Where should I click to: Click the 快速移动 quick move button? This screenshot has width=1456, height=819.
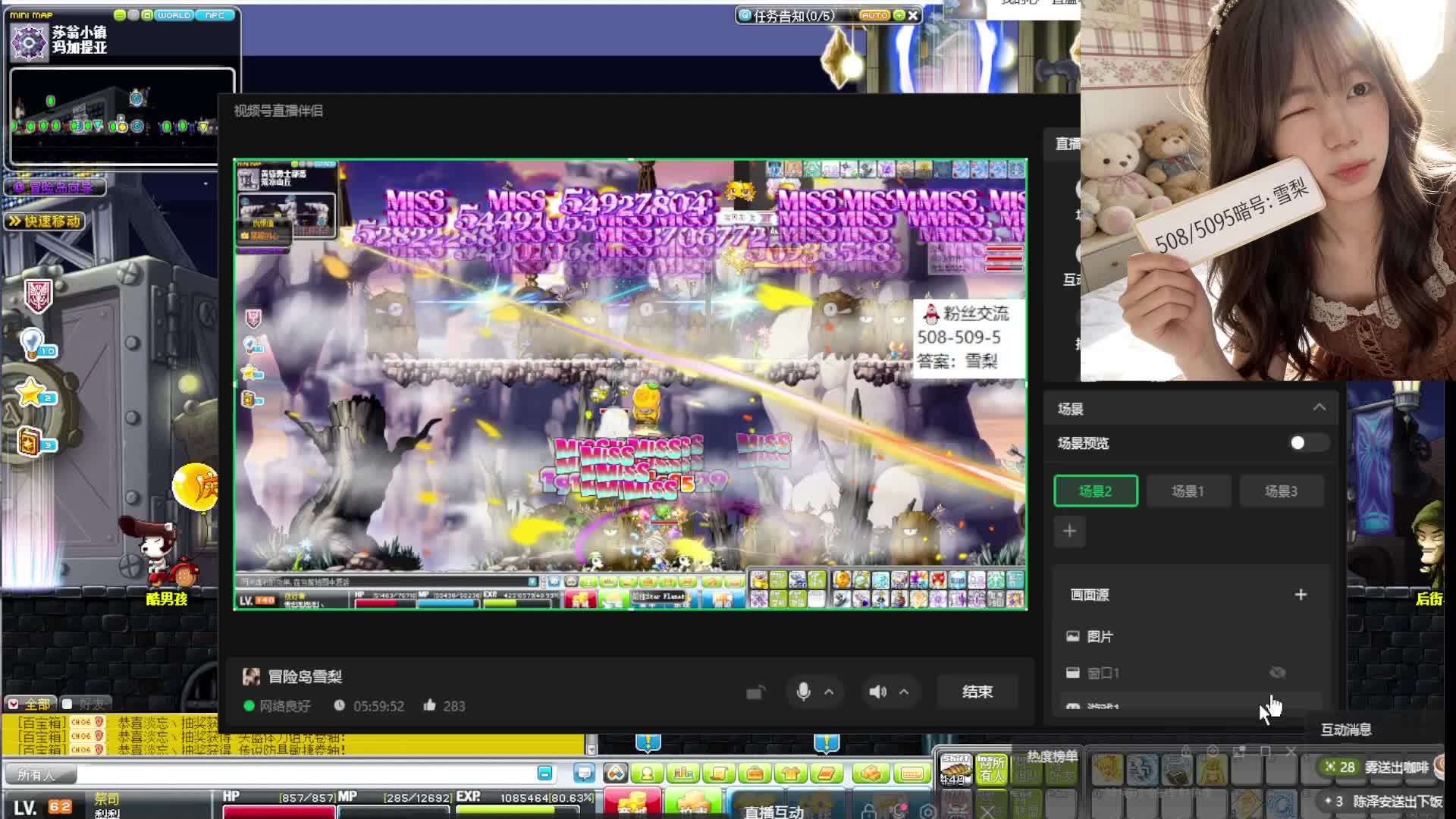click(x=45, y=221)
